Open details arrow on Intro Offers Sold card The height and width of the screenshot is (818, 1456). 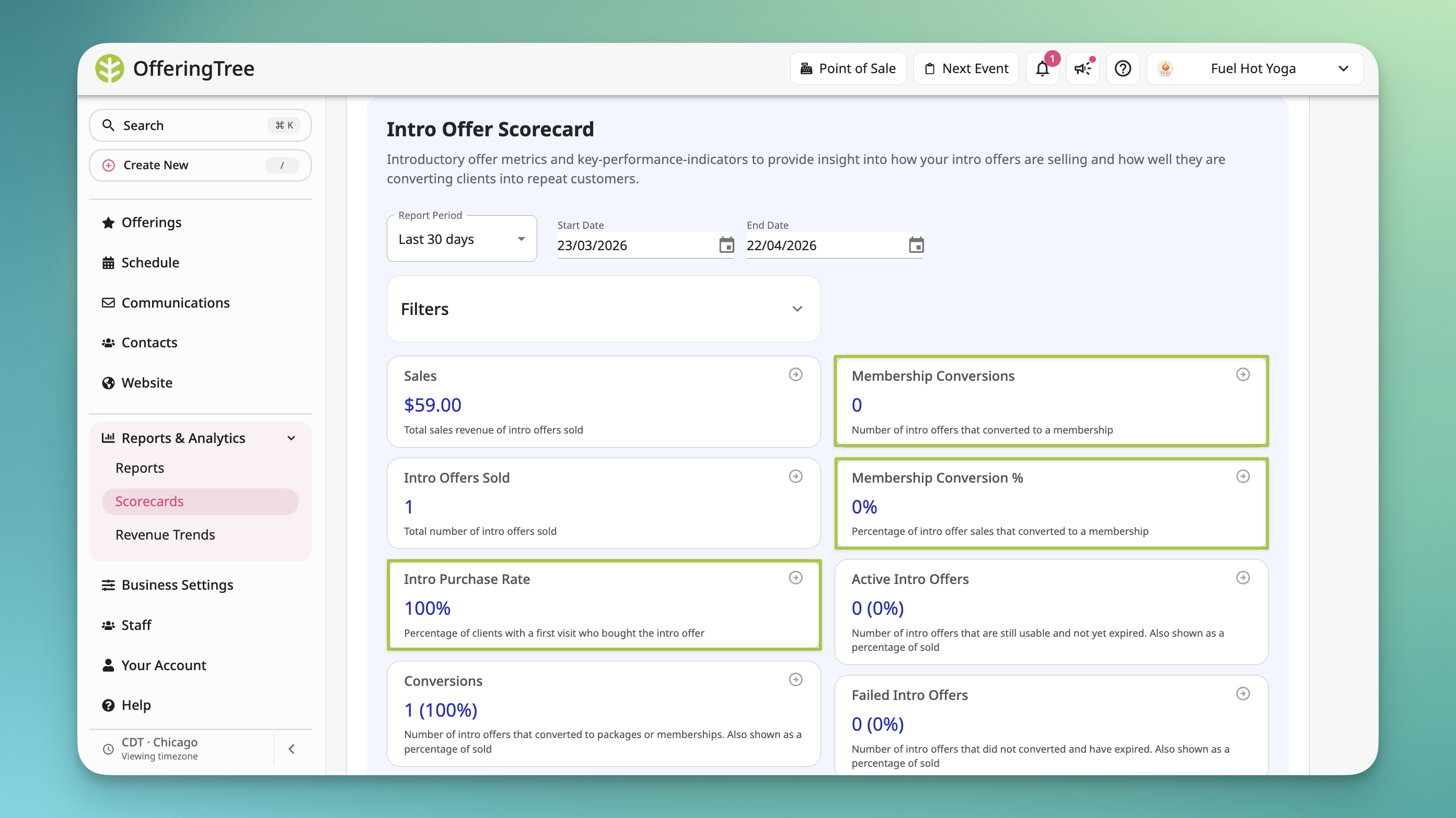796,476
